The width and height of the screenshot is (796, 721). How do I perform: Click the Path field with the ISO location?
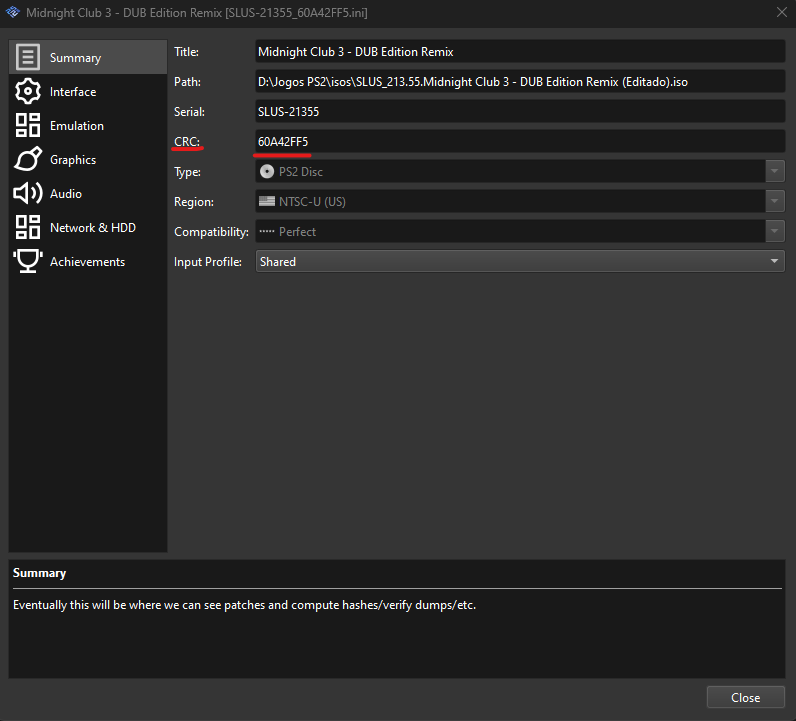[x=520, y=82]
